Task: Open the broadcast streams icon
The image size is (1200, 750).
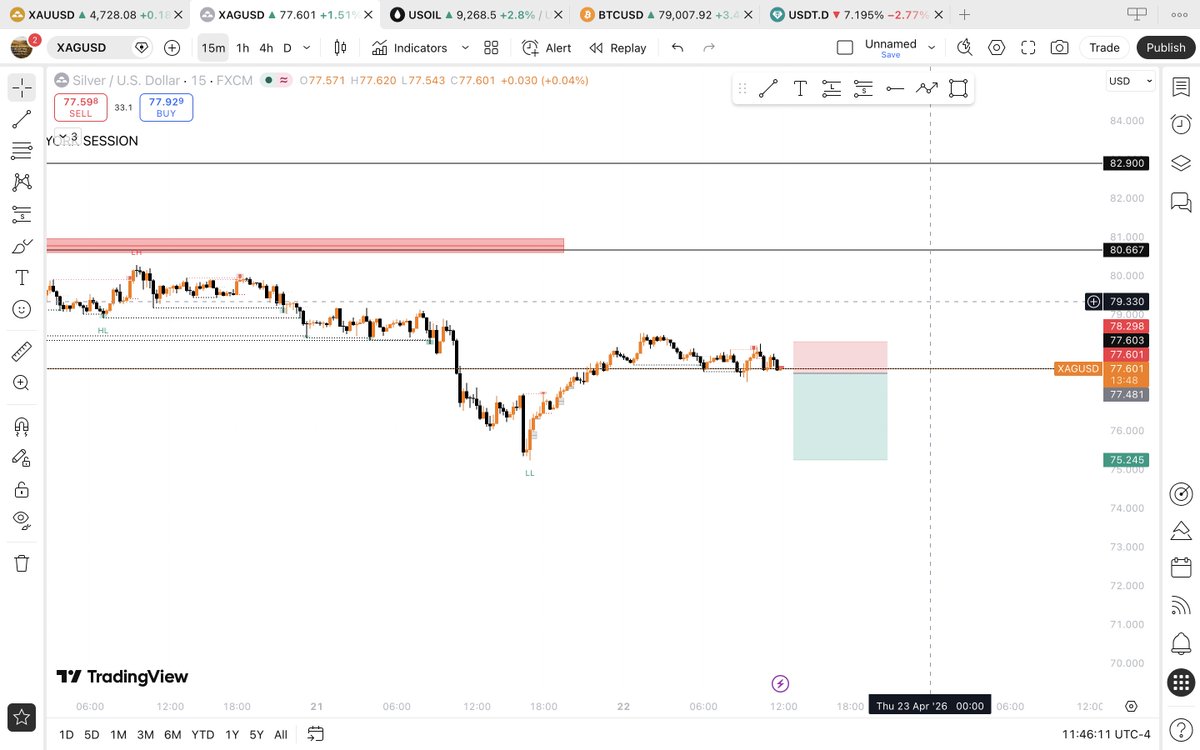Action: (x=1181, y=607)
